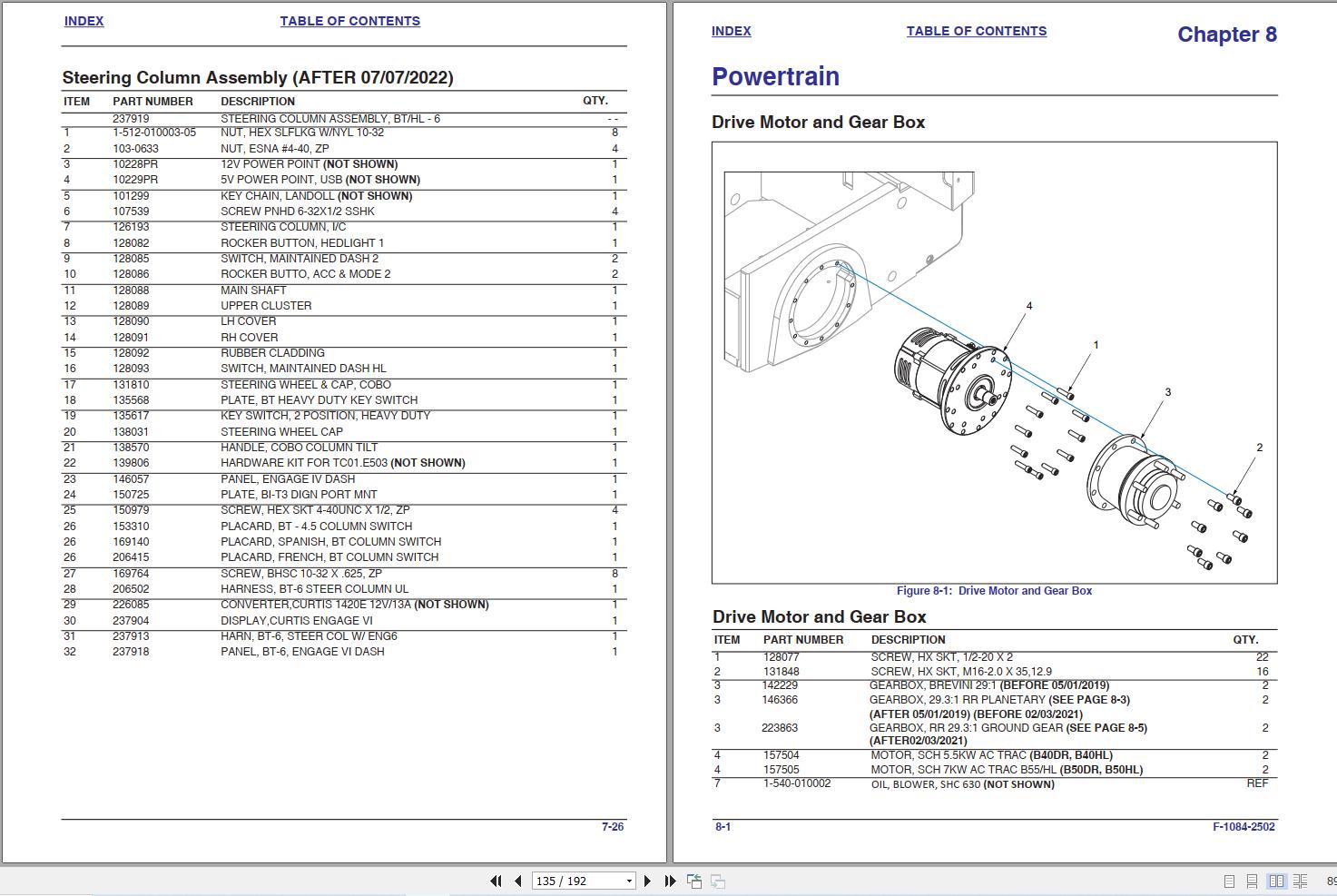Jump to the last page

click(670, 881)
